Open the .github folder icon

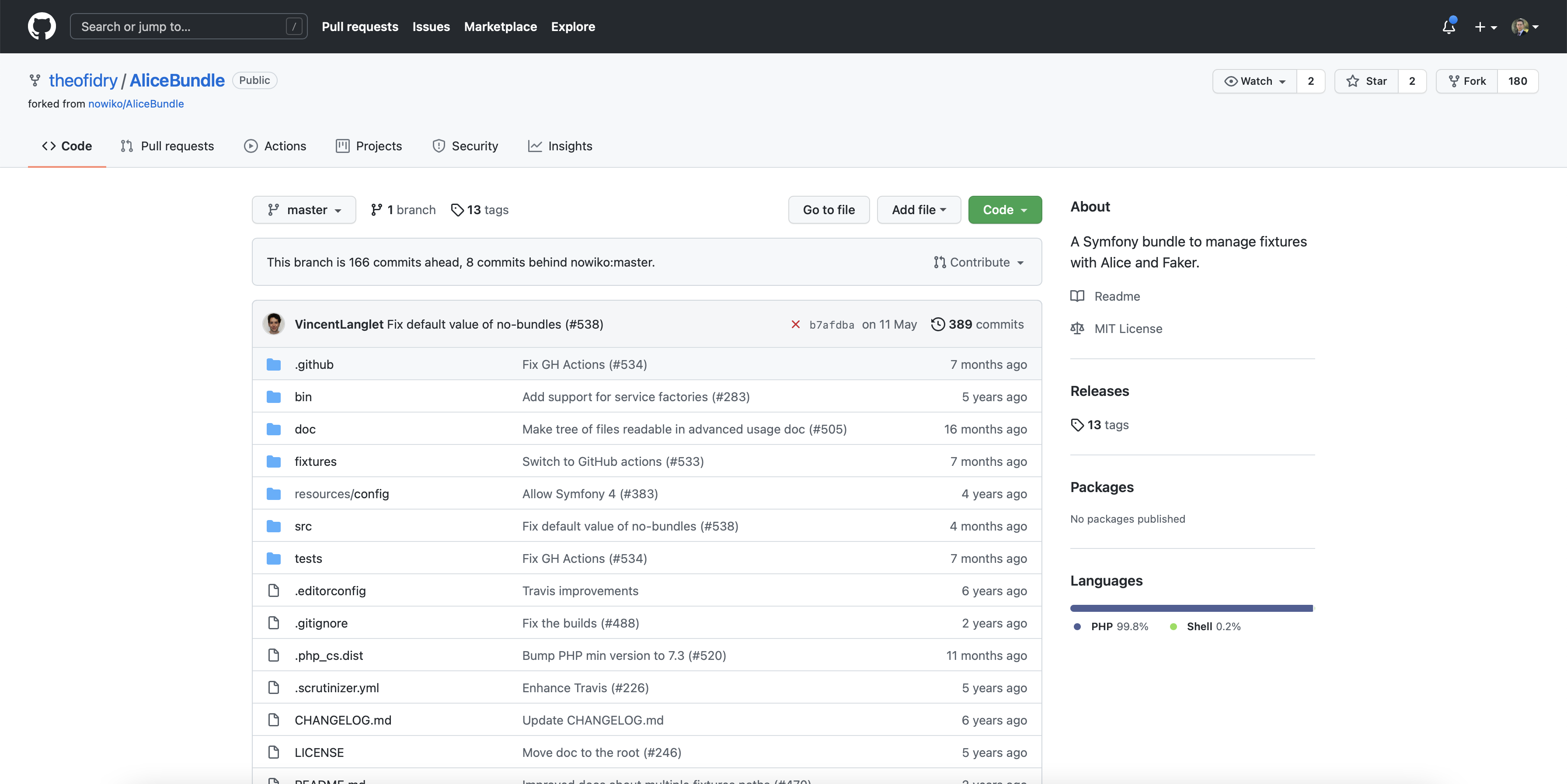(274, 364)
